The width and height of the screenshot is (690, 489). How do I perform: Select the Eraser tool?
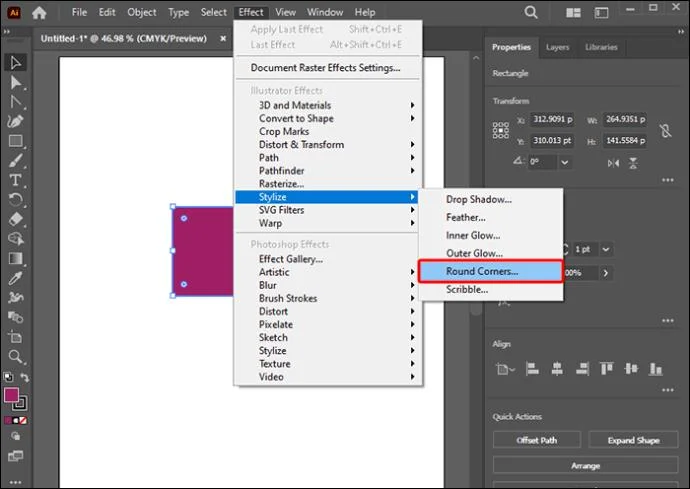pyautogui.click(x=15, y=219)
